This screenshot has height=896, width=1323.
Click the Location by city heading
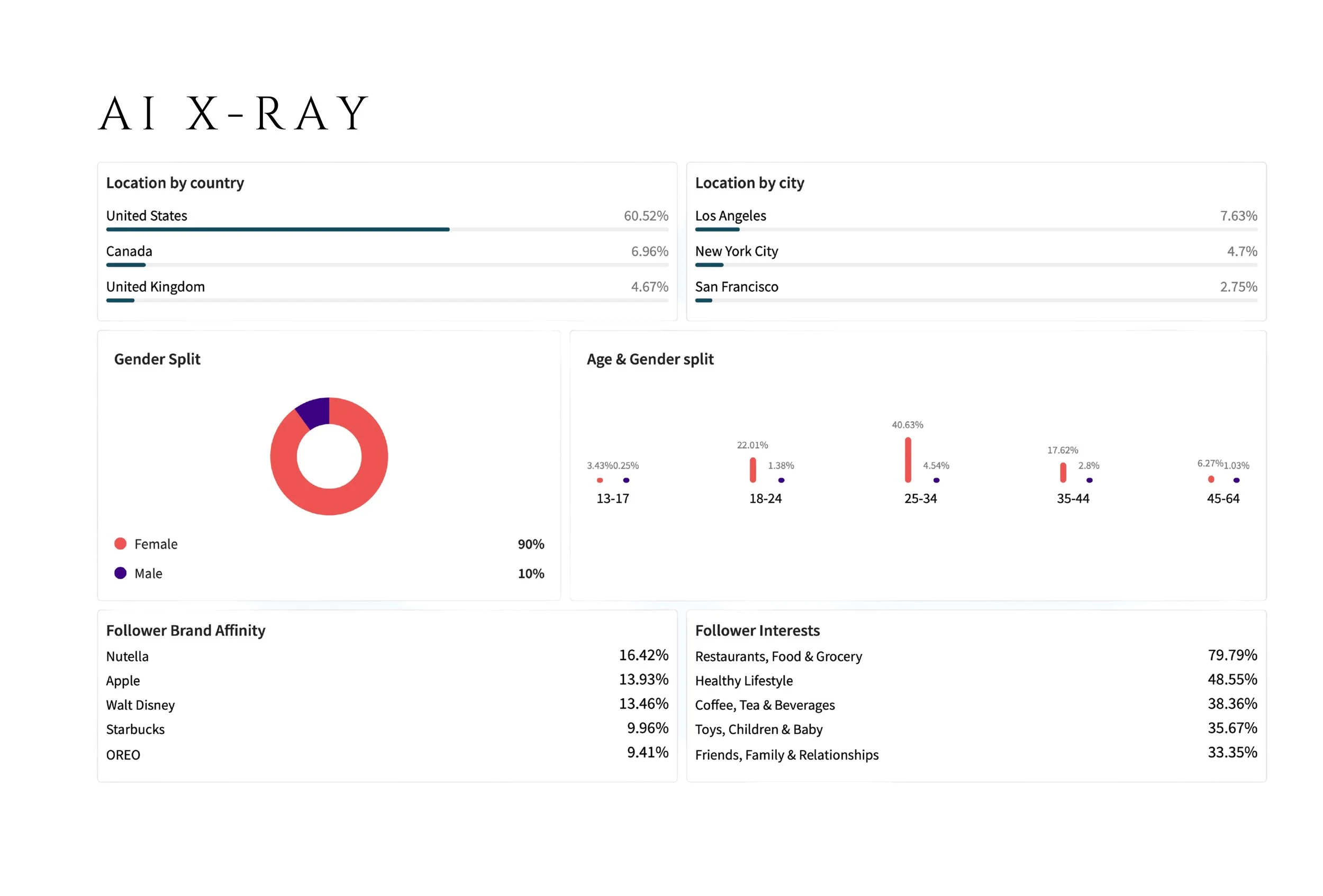pyautogui.click(x=749, y=182)
